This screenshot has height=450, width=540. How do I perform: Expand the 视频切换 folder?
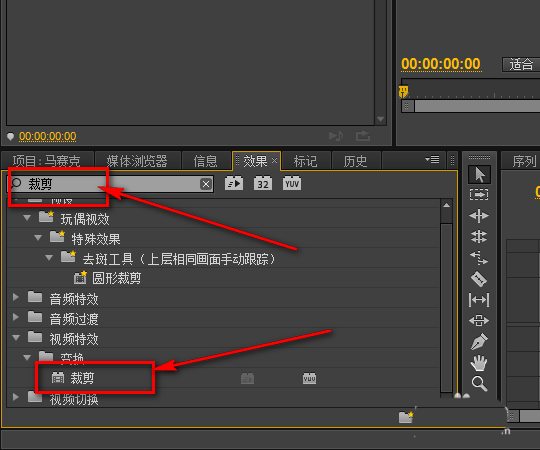pos(15,397)
